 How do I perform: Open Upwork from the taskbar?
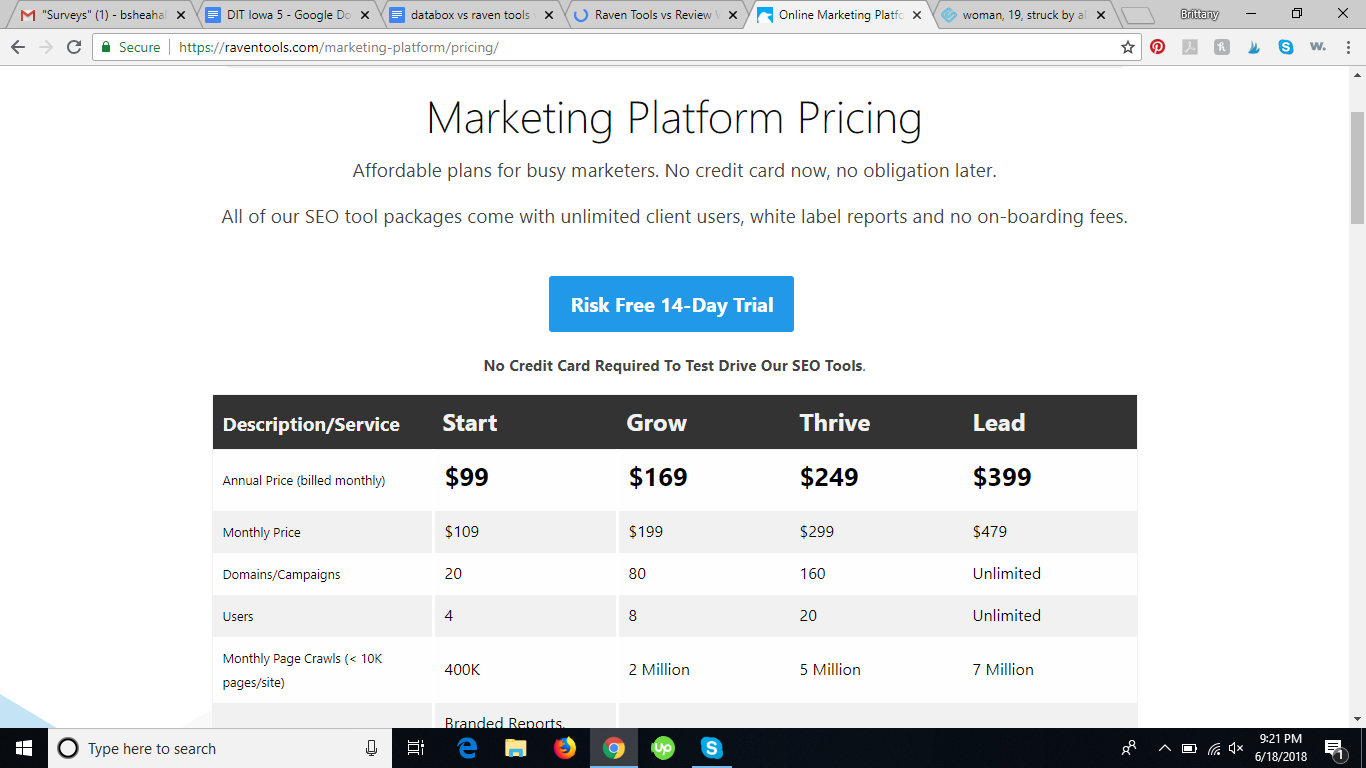pos(663,748)
